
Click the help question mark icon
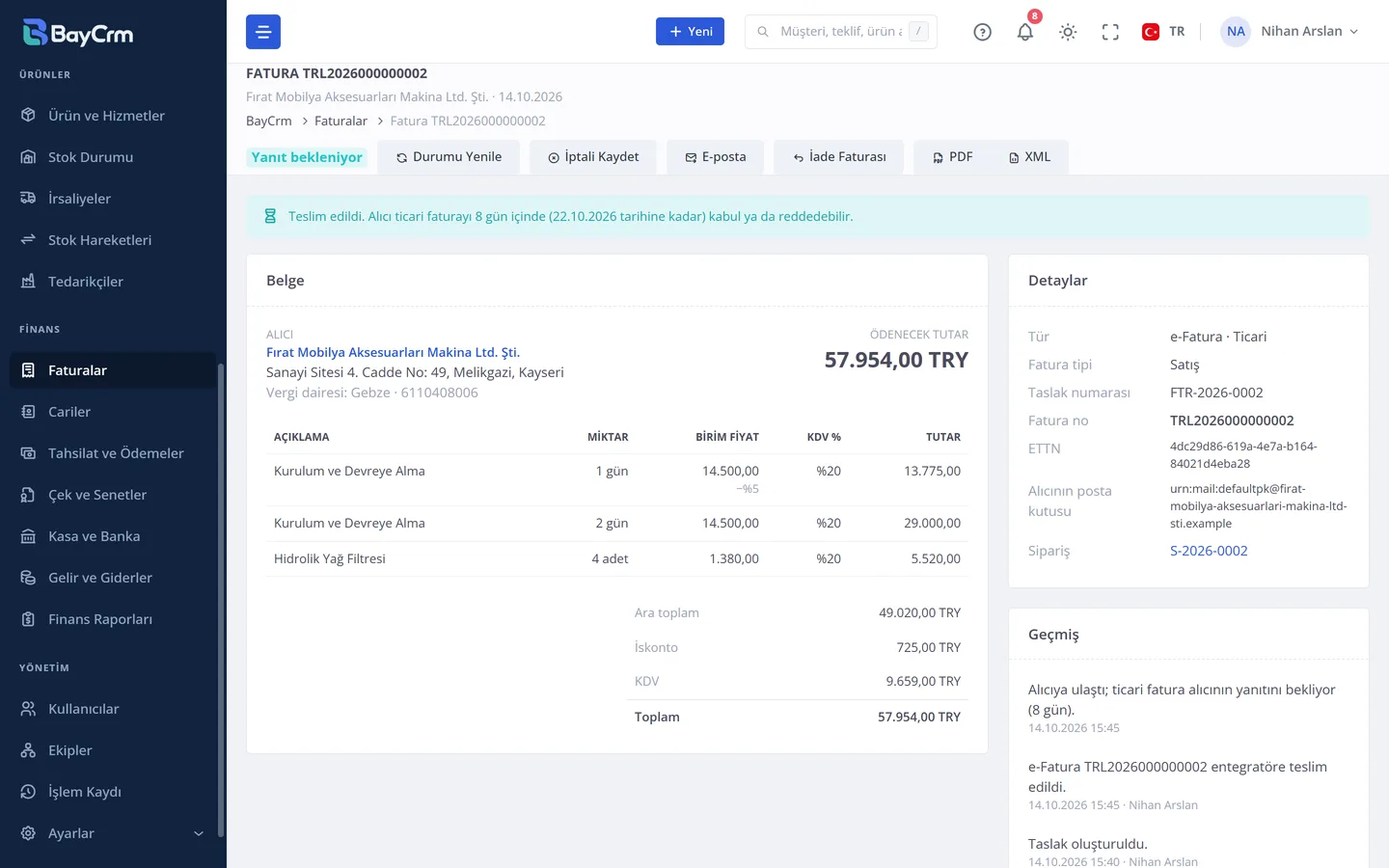click(x=982, y=32)
